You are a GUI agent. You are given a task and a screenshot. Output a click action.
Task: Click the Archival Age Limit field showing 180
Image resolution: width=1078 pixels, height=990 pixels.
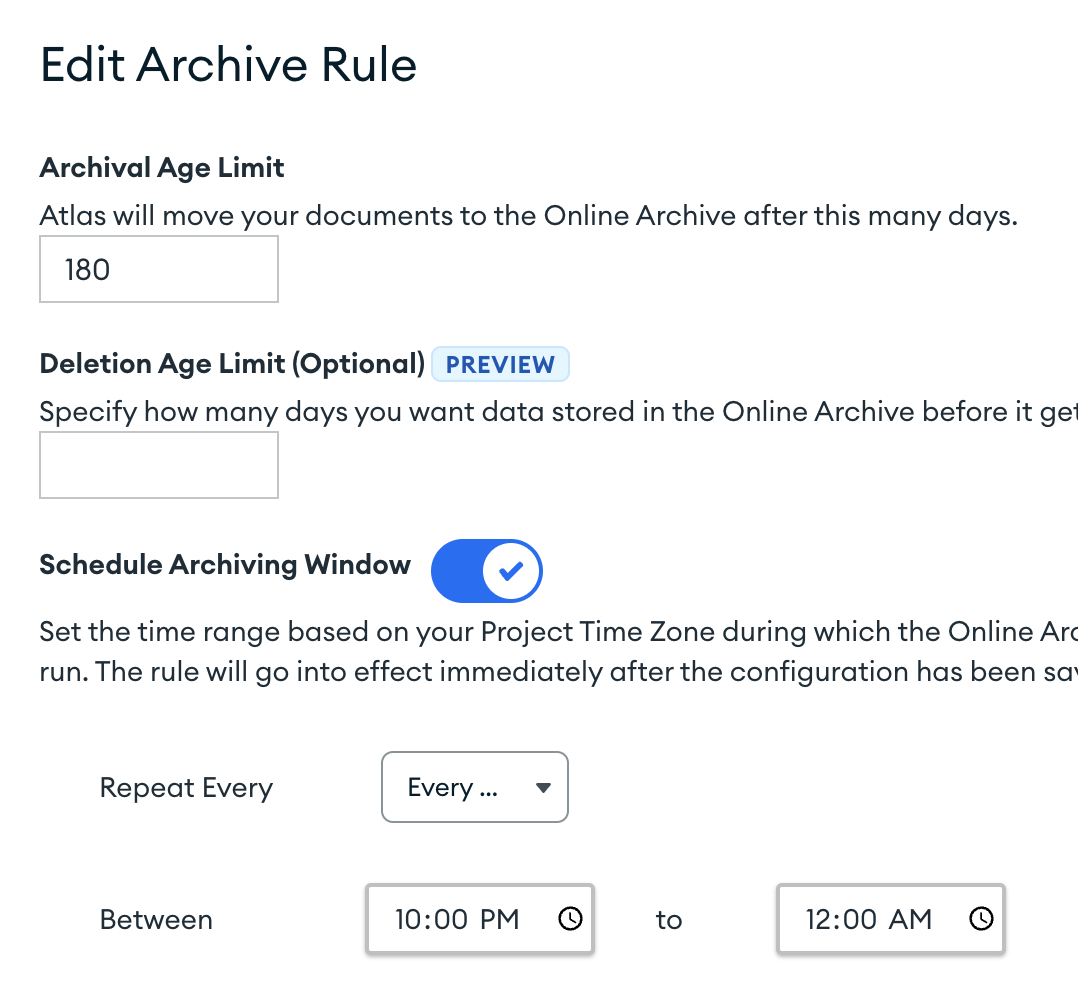159,269
